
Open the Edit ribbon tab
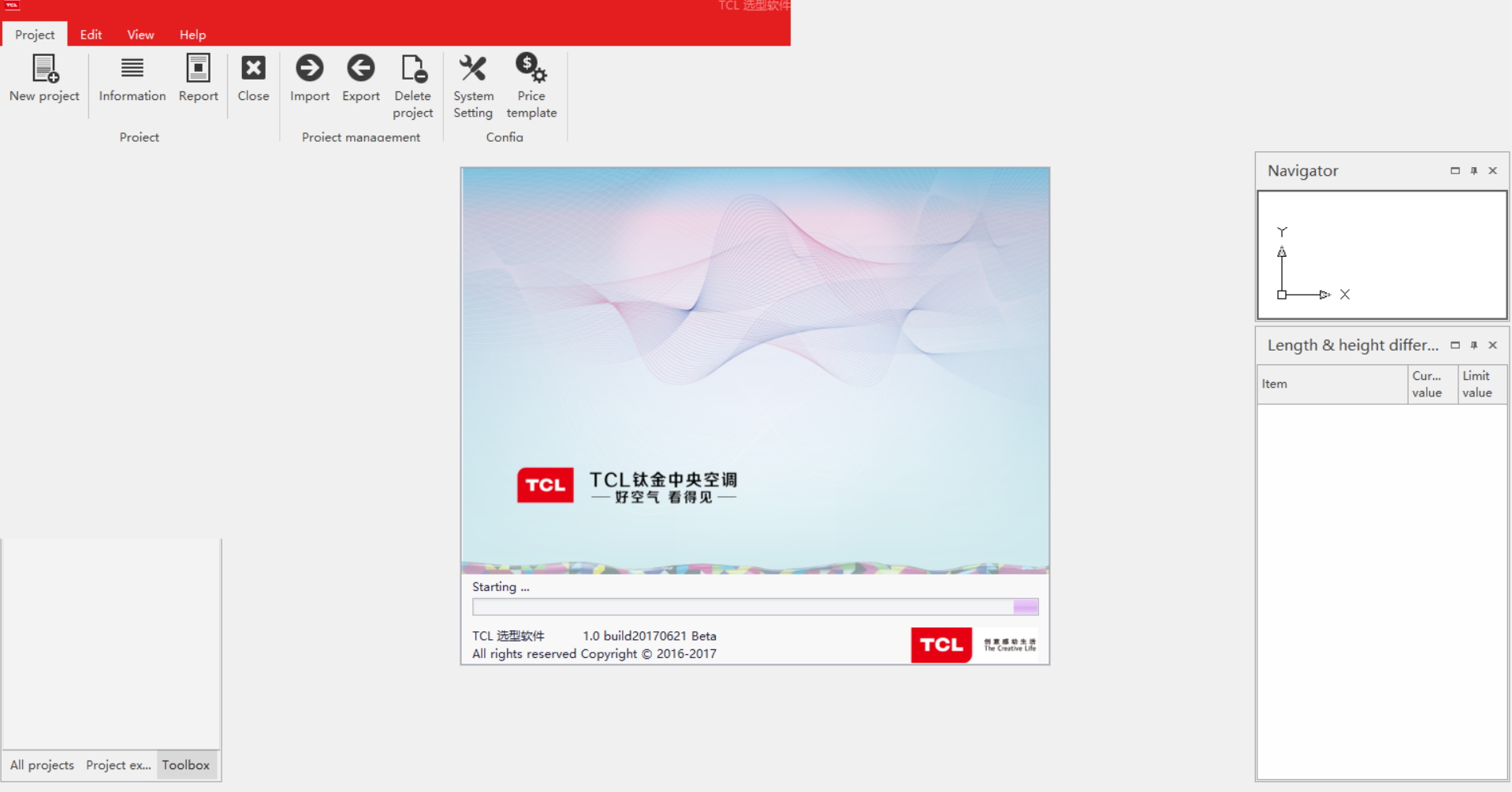coord(91,35)
